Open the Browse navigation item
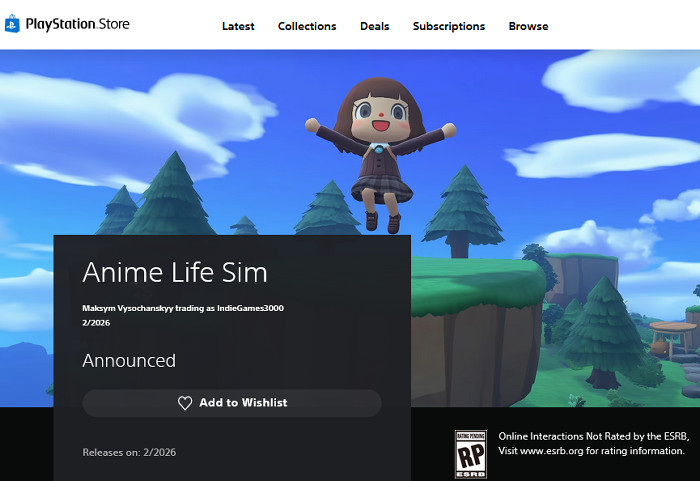Image resolution: width=700 pixels, height=481 pixels. 528,26
